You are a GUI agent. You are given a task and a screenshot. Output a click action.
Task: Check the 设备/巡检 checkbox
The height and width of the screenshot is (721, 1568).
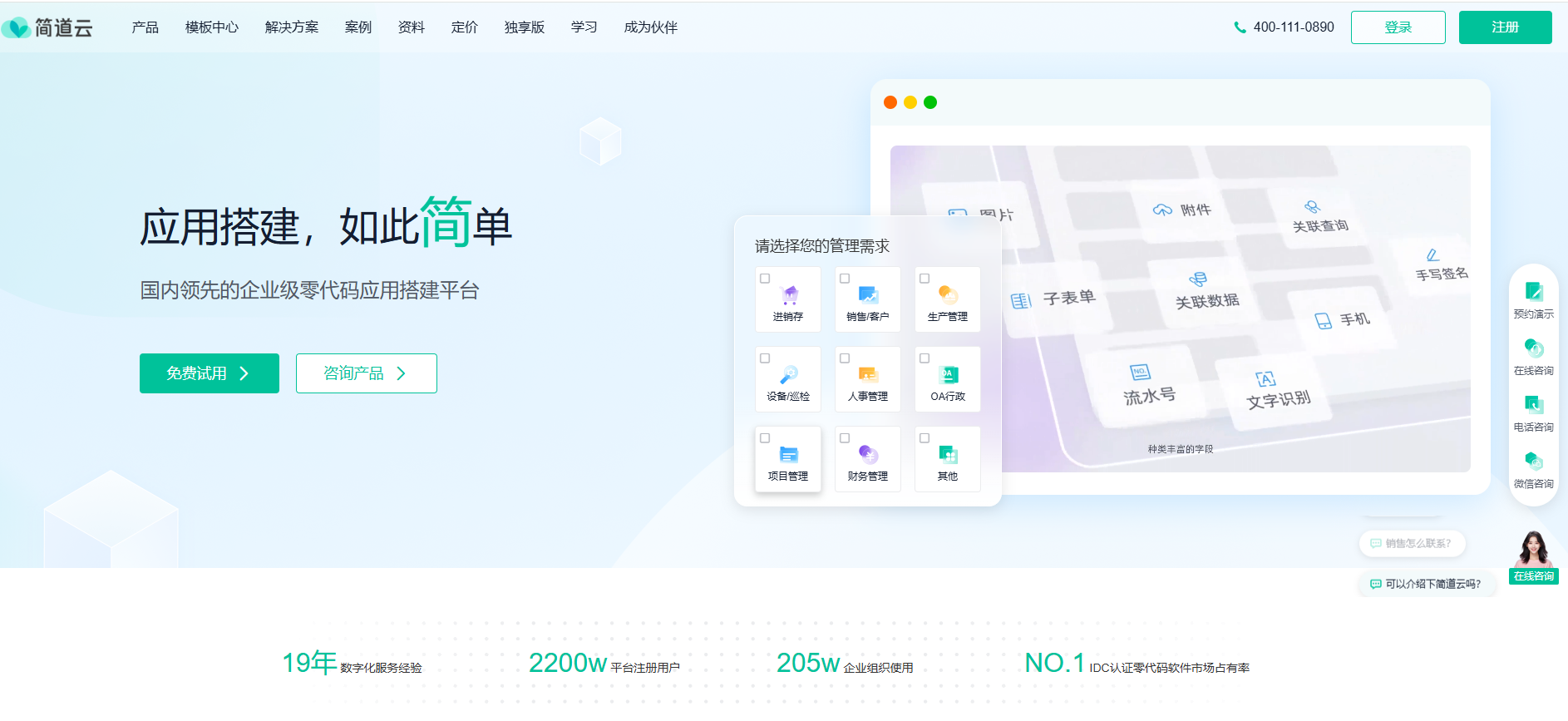click(765, 358)
